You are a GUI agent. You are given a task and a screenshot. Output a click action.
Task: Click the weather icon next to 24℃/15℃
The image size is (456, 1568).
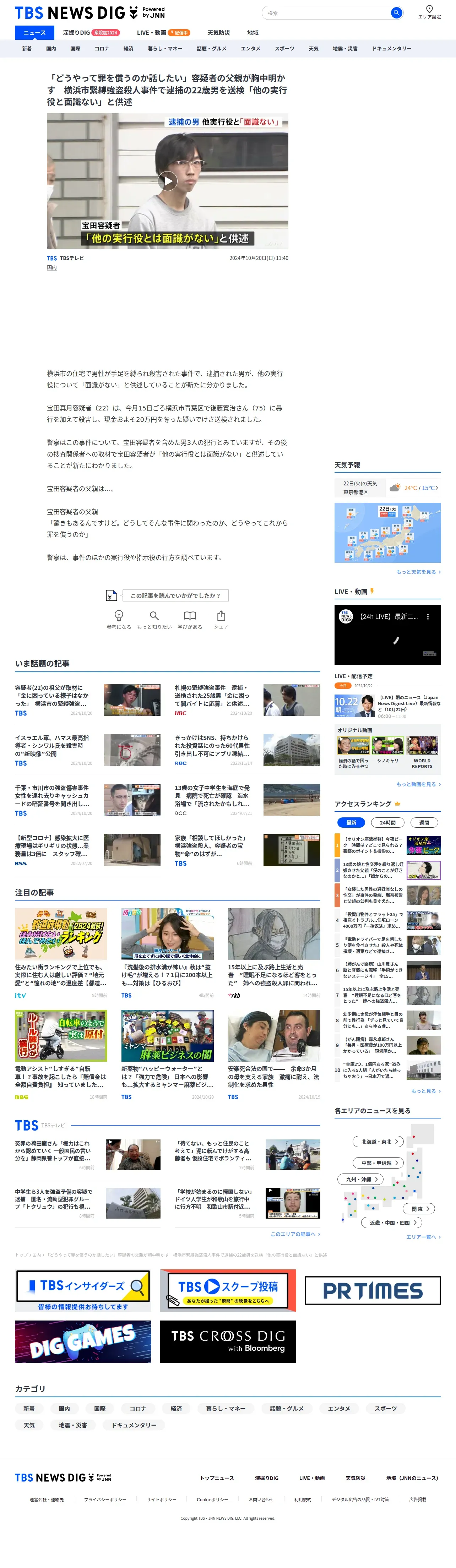[395, 488]
